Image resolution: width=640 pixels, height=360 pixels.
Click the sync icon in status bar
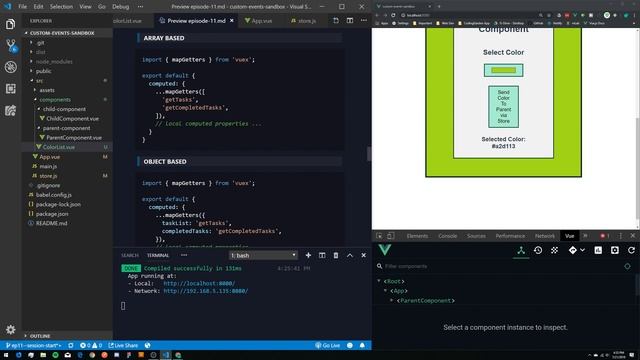point(71,345)
